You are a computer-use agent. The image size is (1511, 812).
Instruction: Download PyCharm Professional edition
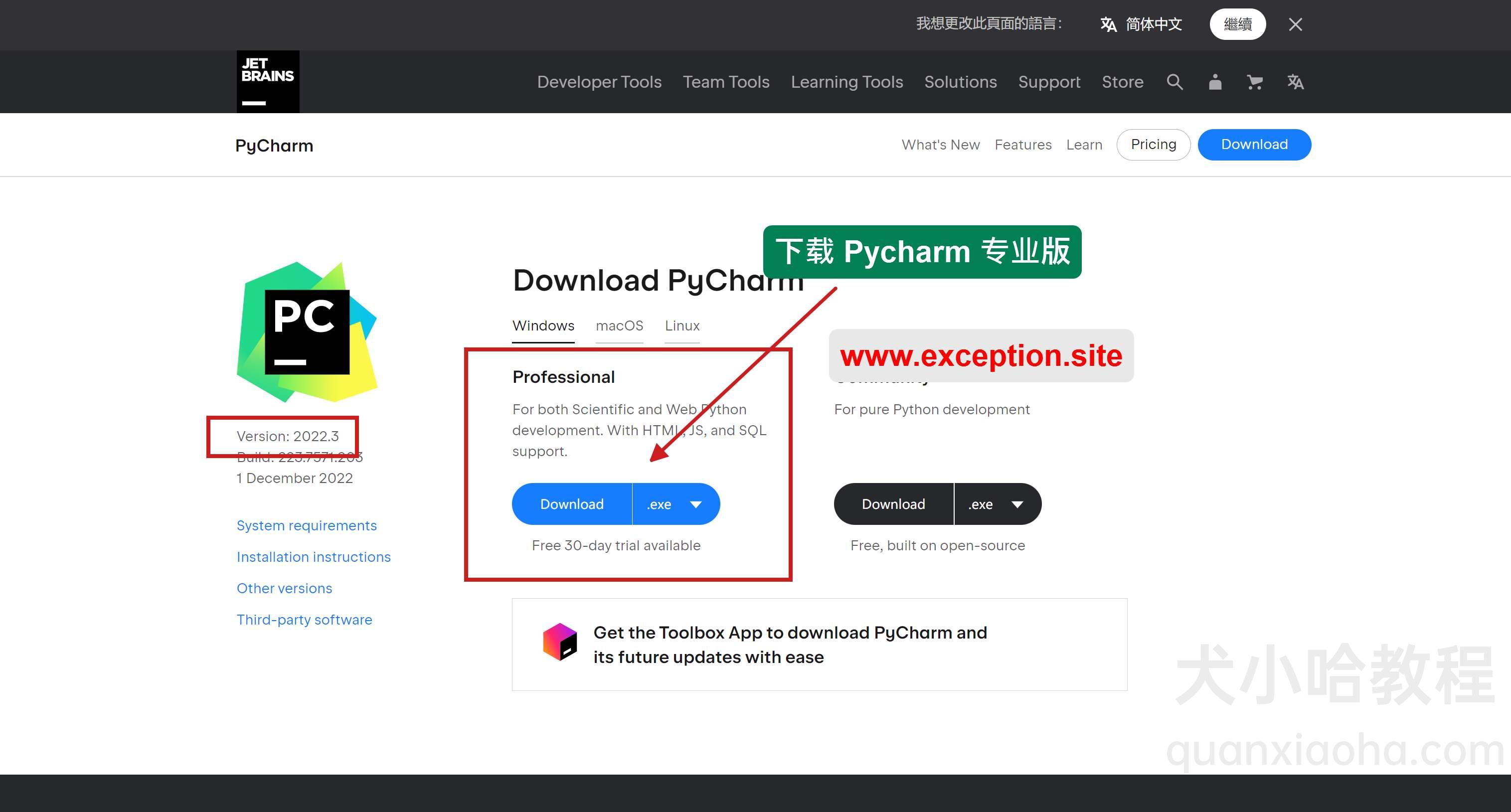(572, 504)
